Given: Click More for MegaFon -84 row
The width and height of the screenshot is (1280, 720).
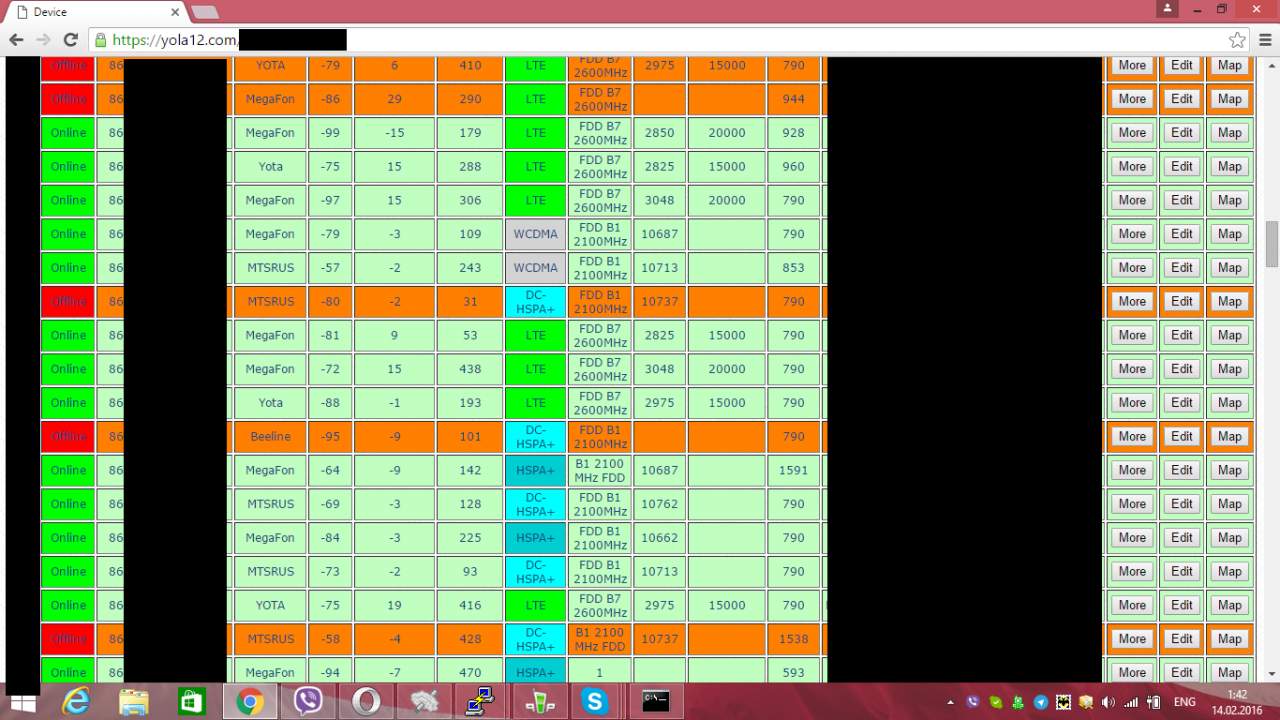Looking at the screenshot, I should tap(1132, 538).
